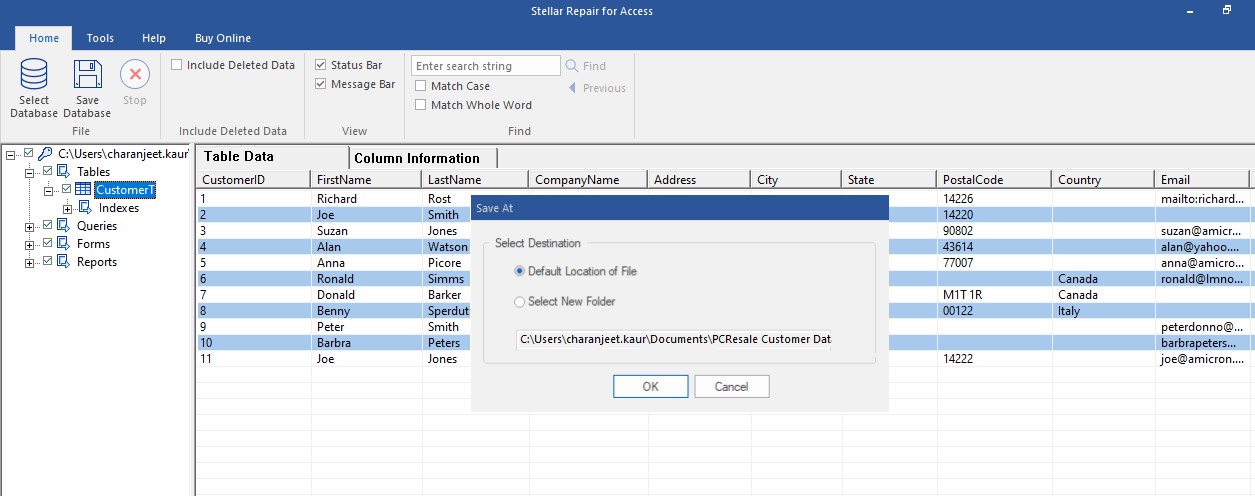Expand the Forms tree node

(29, 244)
